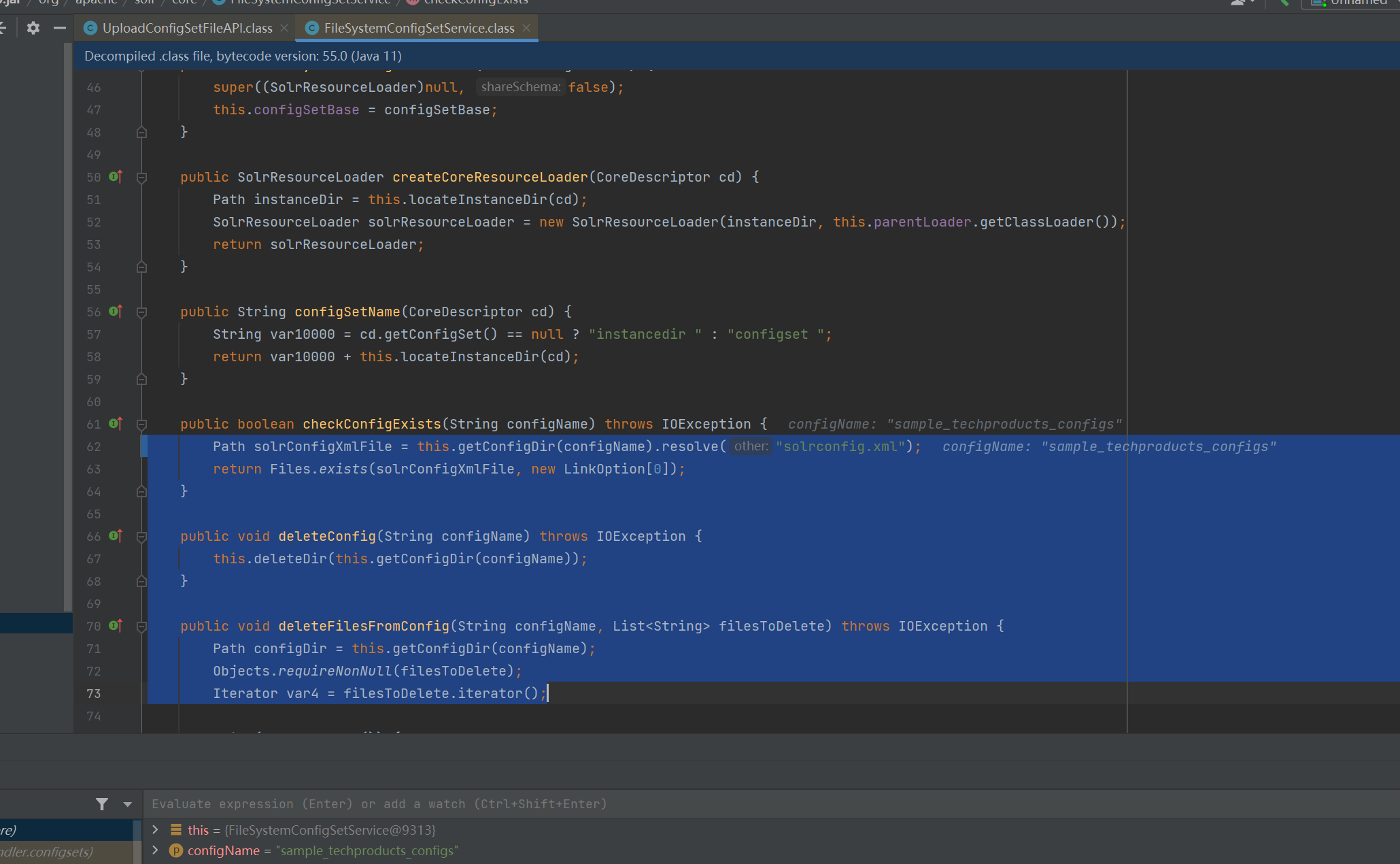Screen dimensions: 1400x864
Task: Click line number 73 in the gutter
Action: pos(94,694)
